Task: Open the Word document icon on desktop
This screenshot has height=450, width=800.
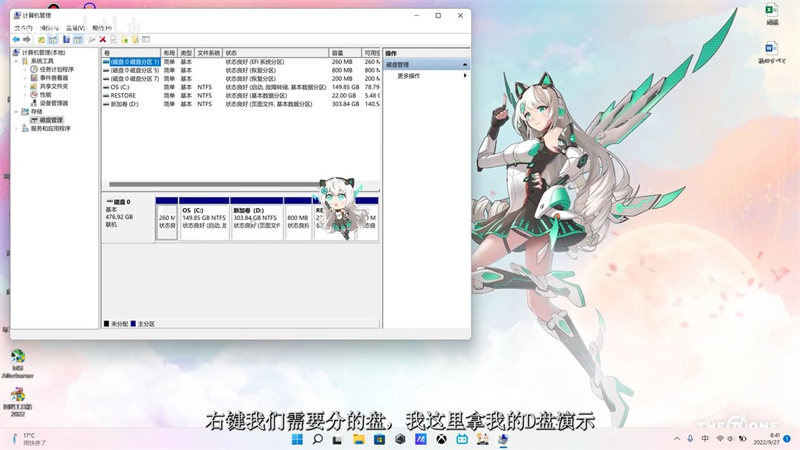Action: click(x=771, y=53)
